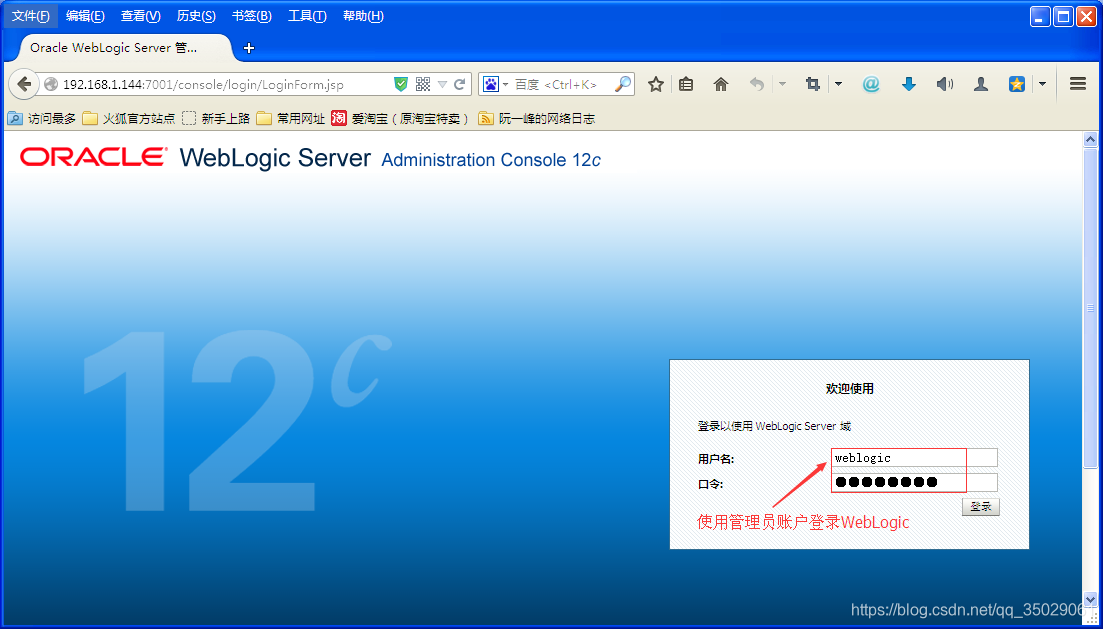Image resolution: width=1103 pixels, height=629 pixels.
Task: Close the browser window
Action: [1086, 16]
